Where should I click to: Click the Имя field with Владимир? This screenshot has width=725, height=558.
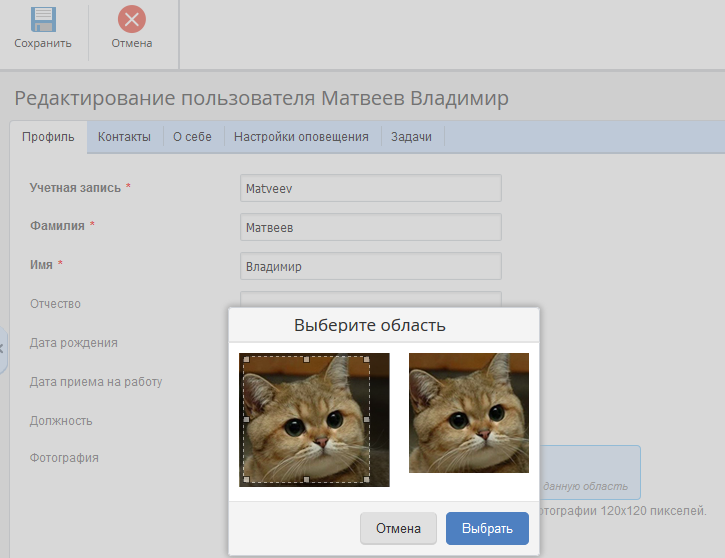pyautogui.click(x=370, y=266)
